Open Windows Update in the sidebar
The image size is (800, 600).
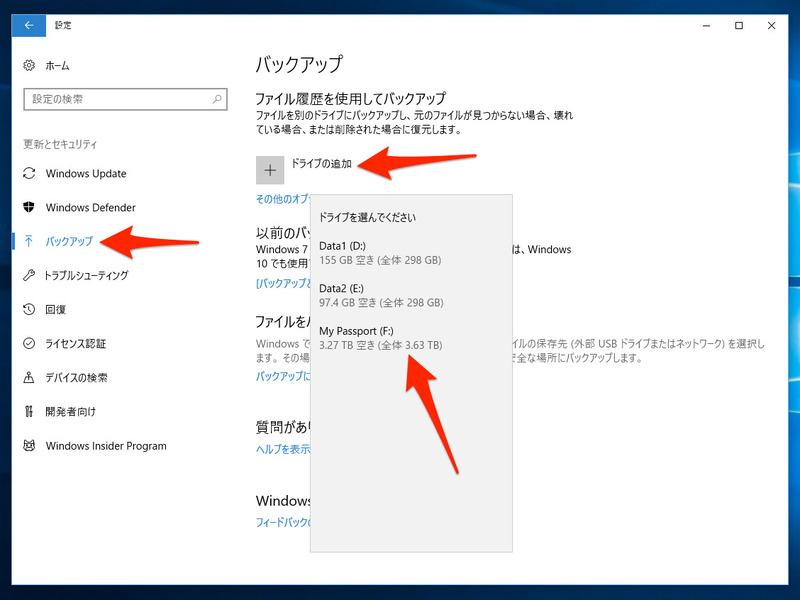pos(86,173)
